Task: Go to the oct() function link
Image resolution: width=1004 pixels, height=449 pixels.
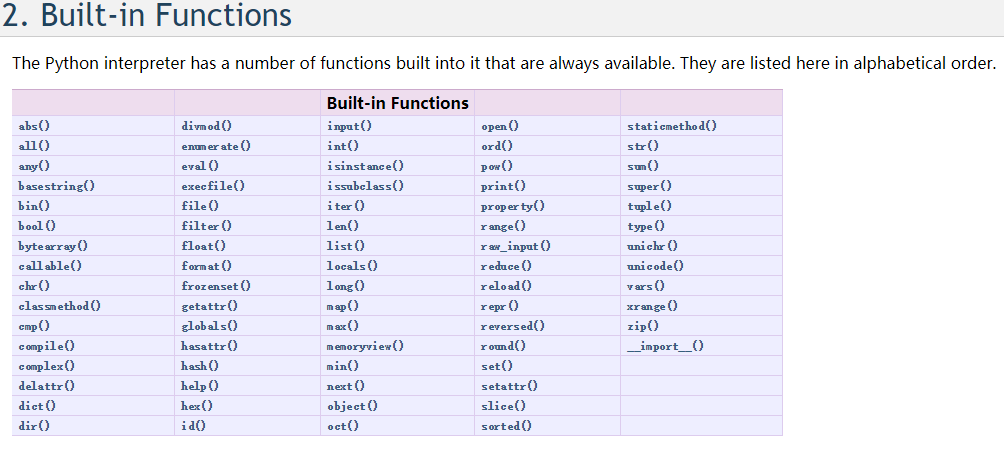Action: (x=343, y=426)
